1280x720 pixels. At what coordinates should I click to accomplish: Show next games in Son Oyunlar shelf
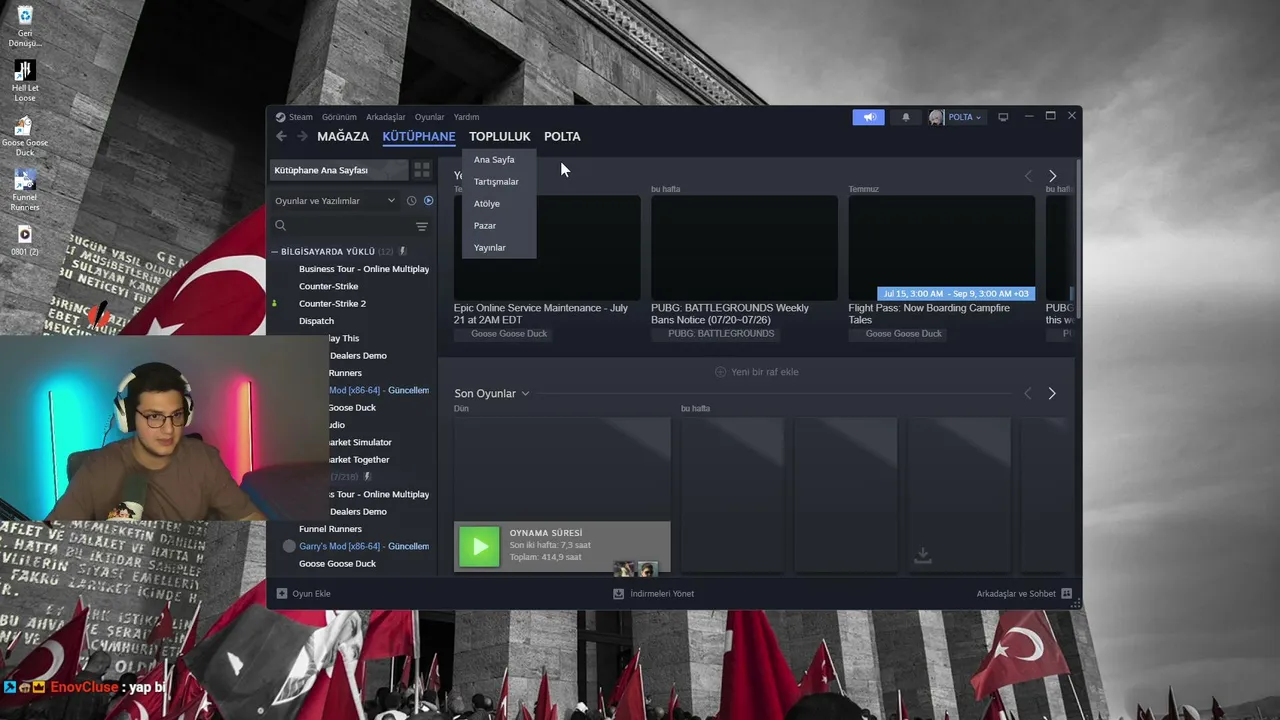[x=1052, y=394]
